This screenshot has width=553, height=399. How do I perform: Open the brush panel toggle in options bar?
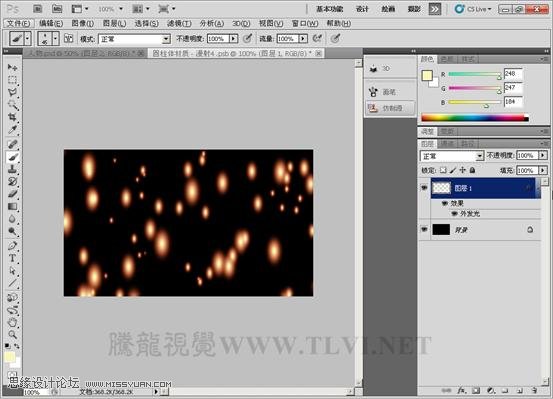point(68,38)
